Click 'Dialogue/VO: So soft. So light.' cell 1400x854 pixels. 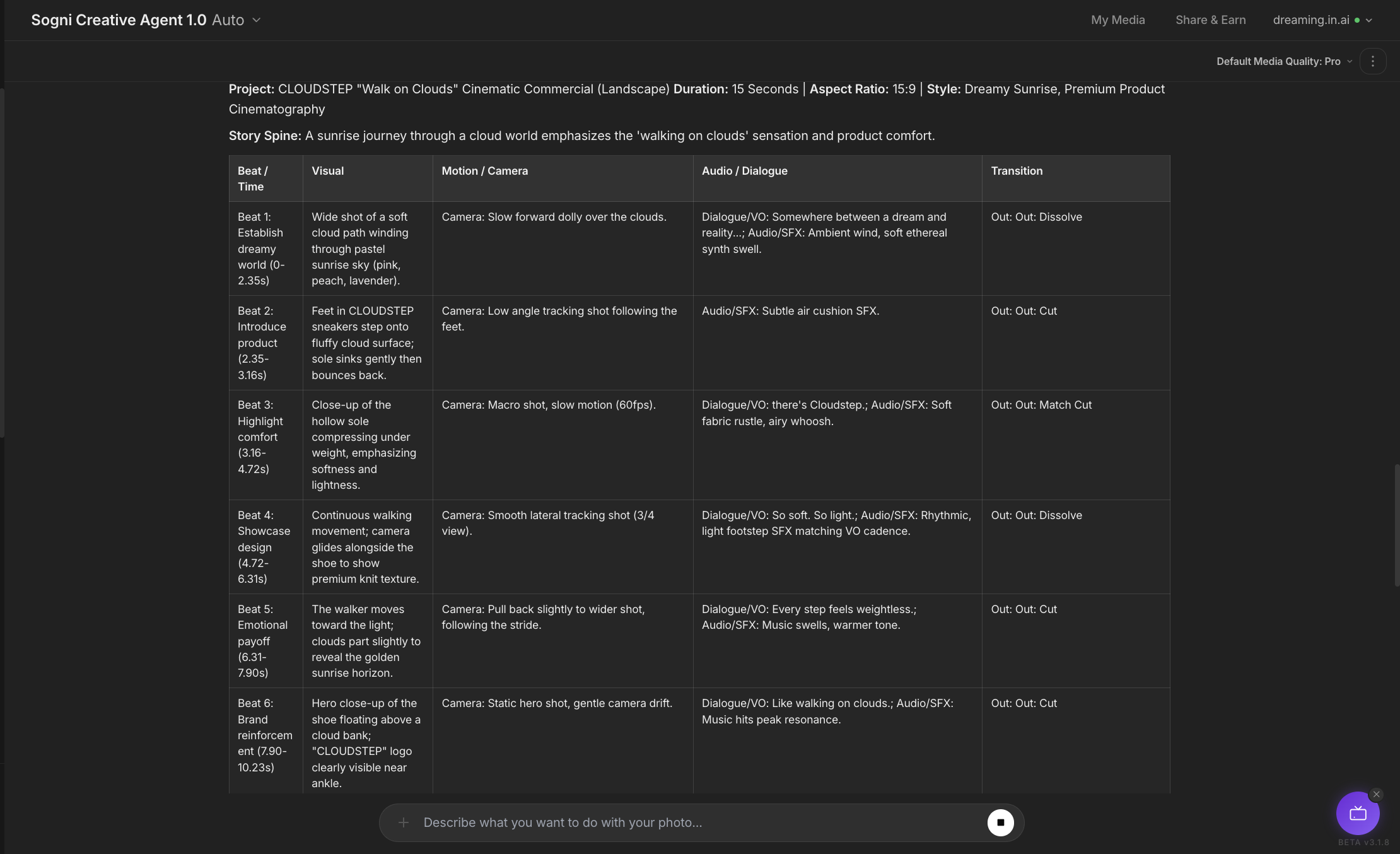(837, 547)
